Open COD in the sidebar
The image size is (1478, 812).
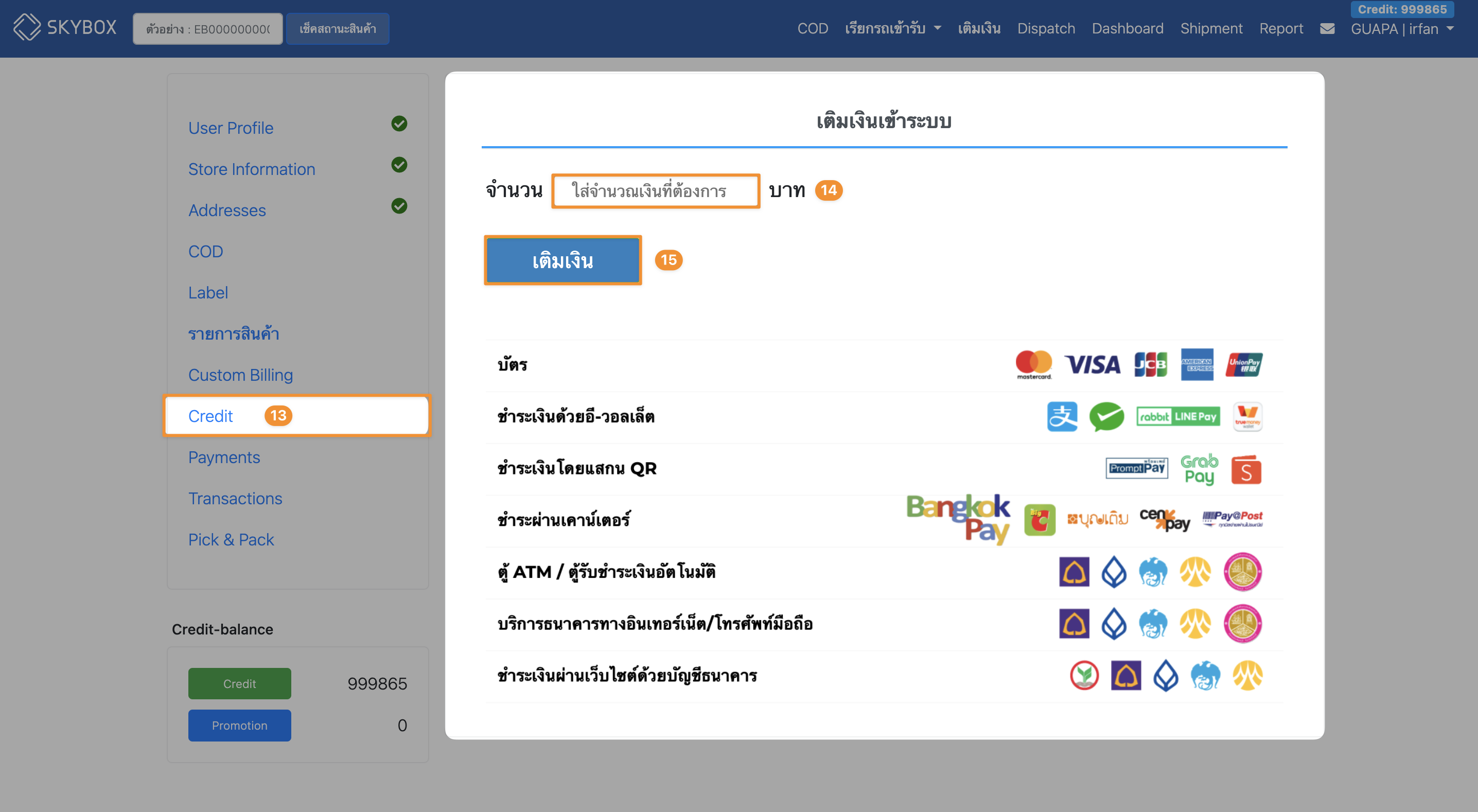point(205,251)
